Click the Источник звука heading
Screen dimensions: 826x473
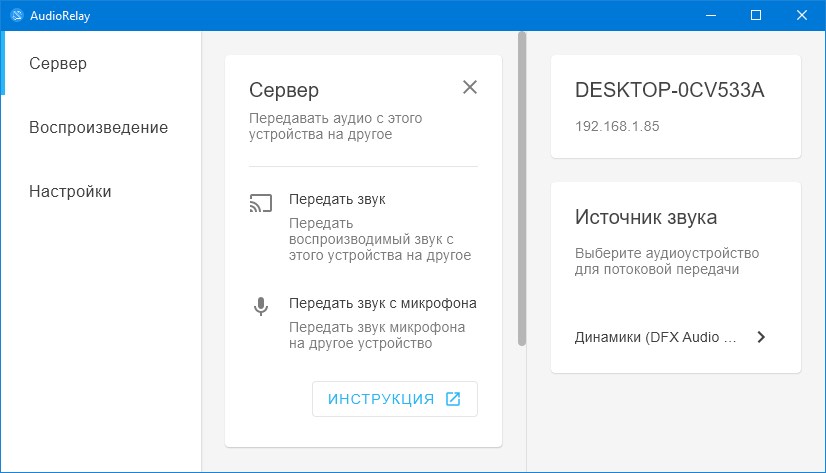646,217
